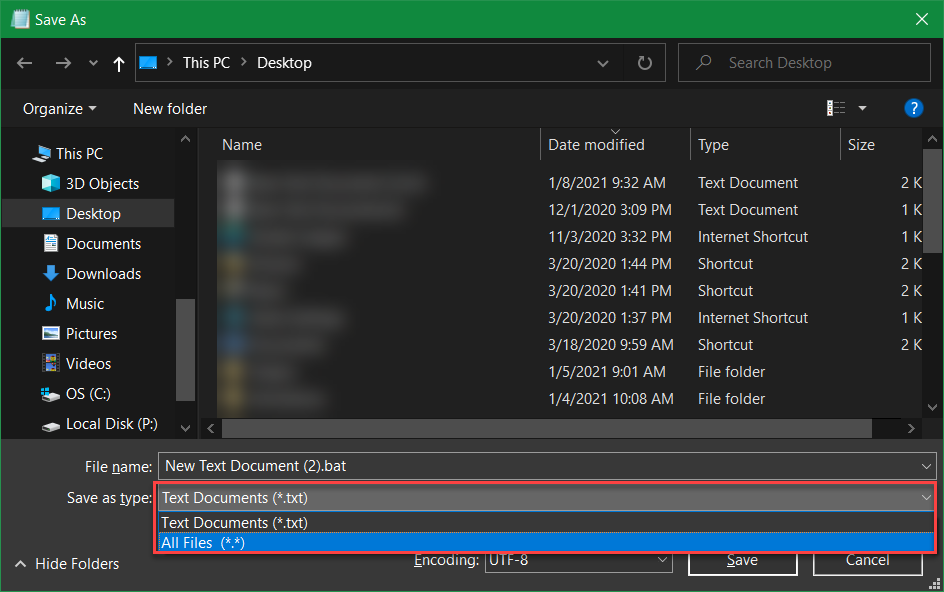Viewport: 944px width, 592px height.
Task: Open the Encoding dropdown showing UTF-8
Action: (578, 560)
